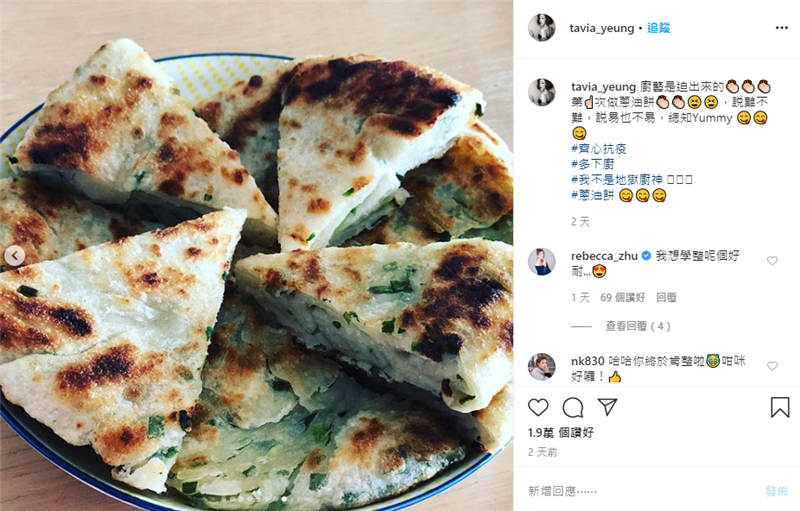The height and width of the screenshot is (511, 800).
Task: Follow tavia_yeung with the blue 追蹤 link
Action: [x=658, y=28]
